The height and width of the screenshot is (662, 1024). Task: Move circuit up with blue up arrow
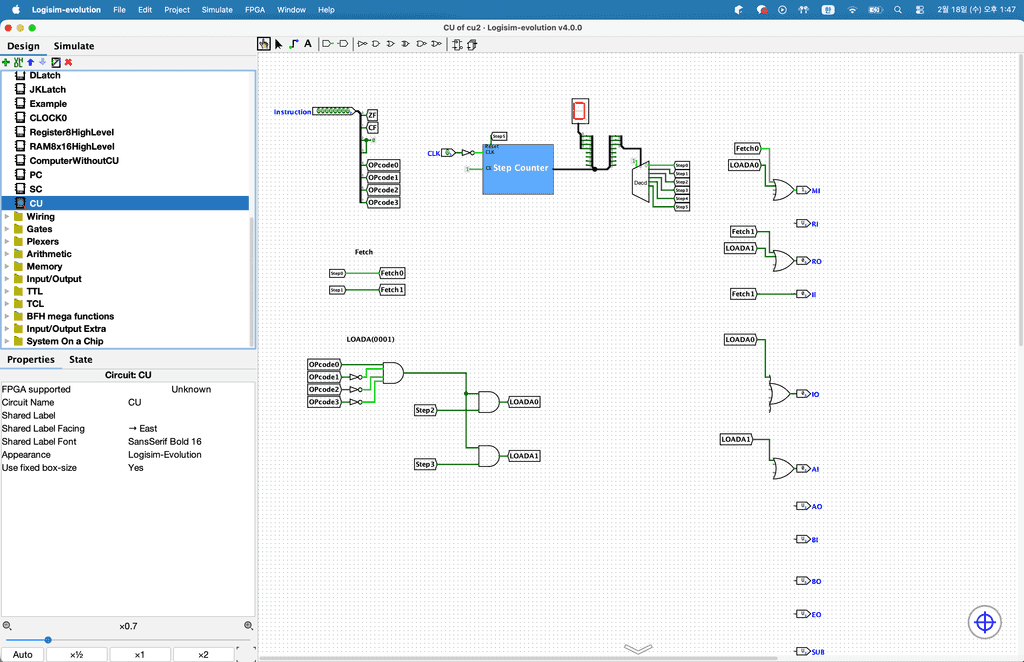(x=30, y=62)
